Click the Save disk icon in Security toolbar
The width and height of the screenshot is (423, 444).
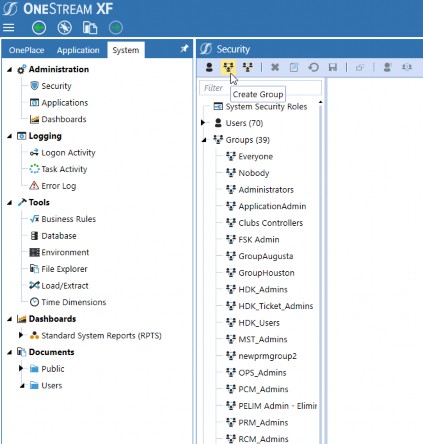coord(333,67)
